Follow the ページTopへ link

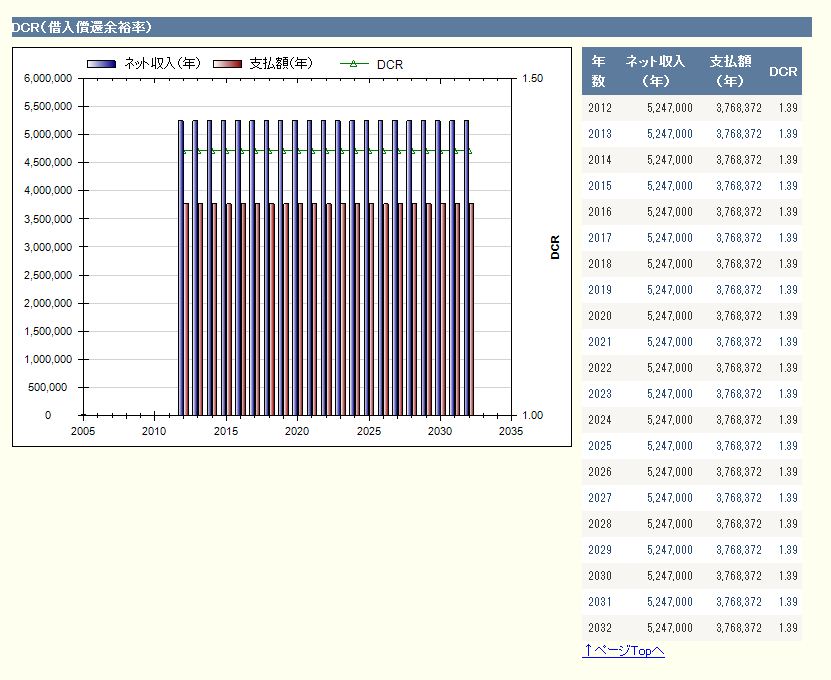click(623, 651)
